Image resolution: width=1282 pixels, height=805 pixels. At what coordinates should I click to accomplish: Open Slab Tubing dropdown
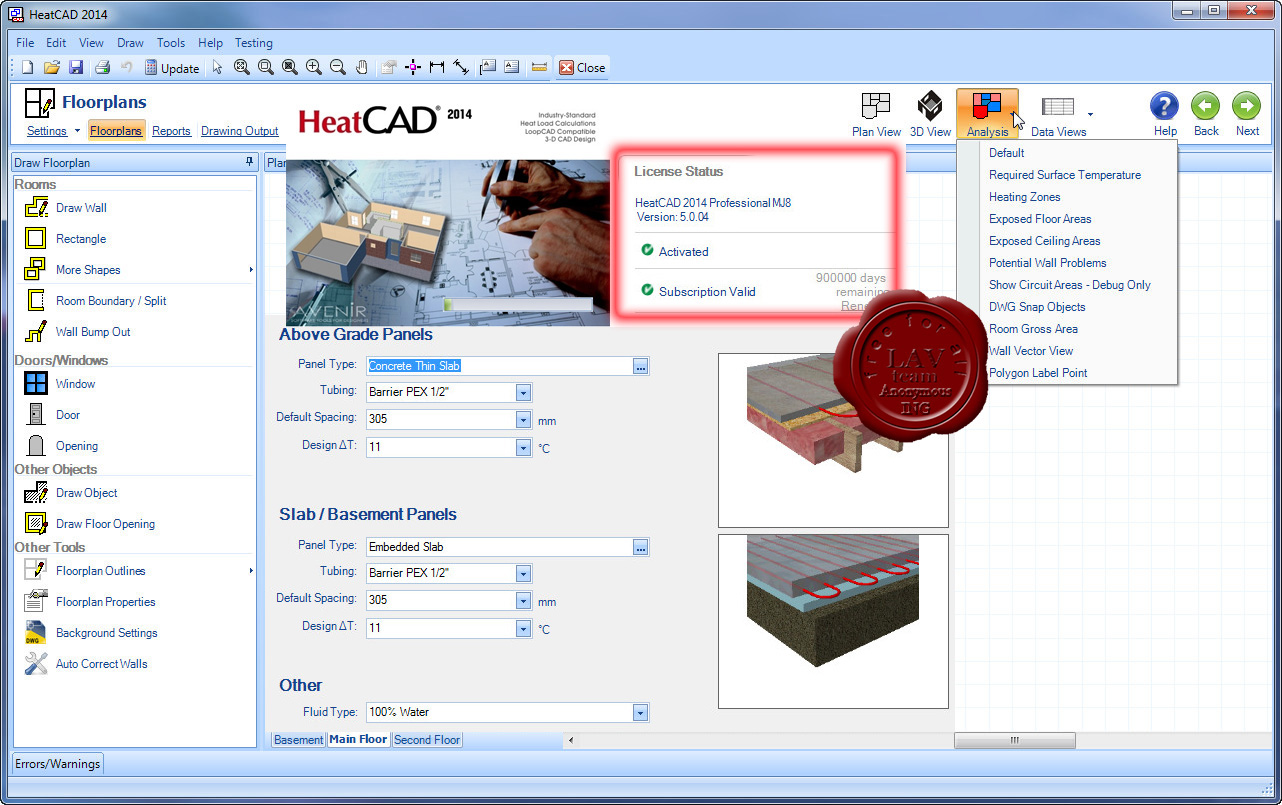point(523,574)
